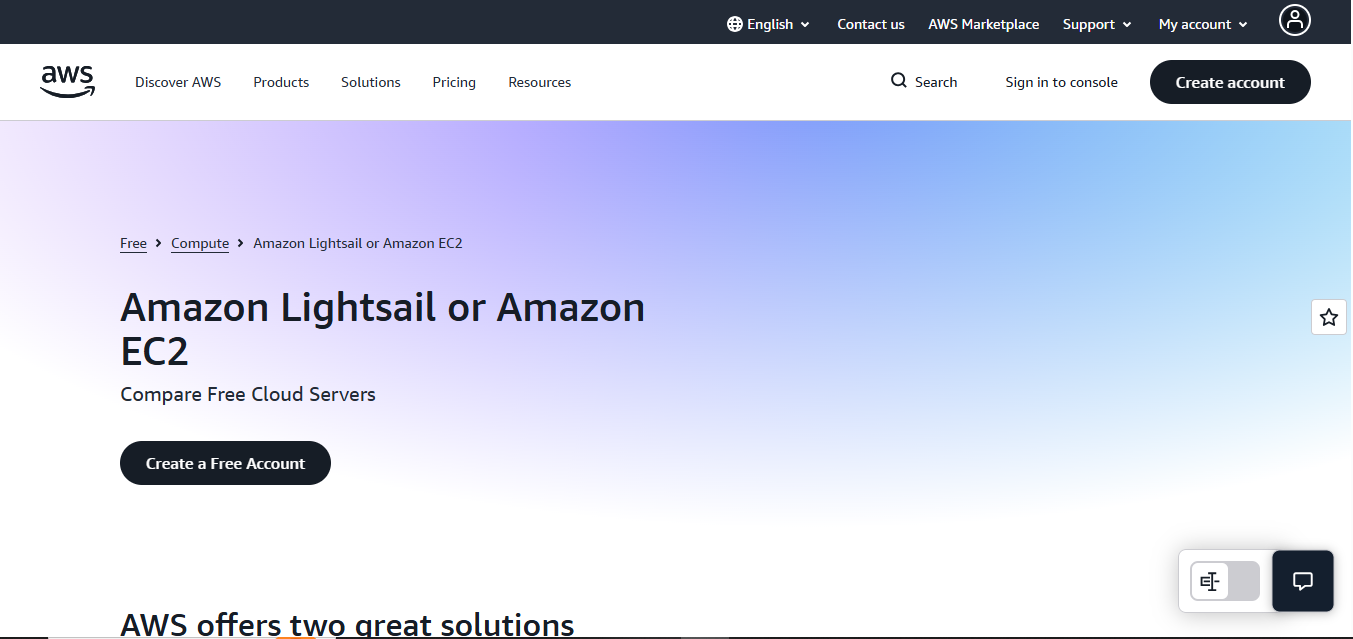Click the AWS logo

[x=68, y=82]
